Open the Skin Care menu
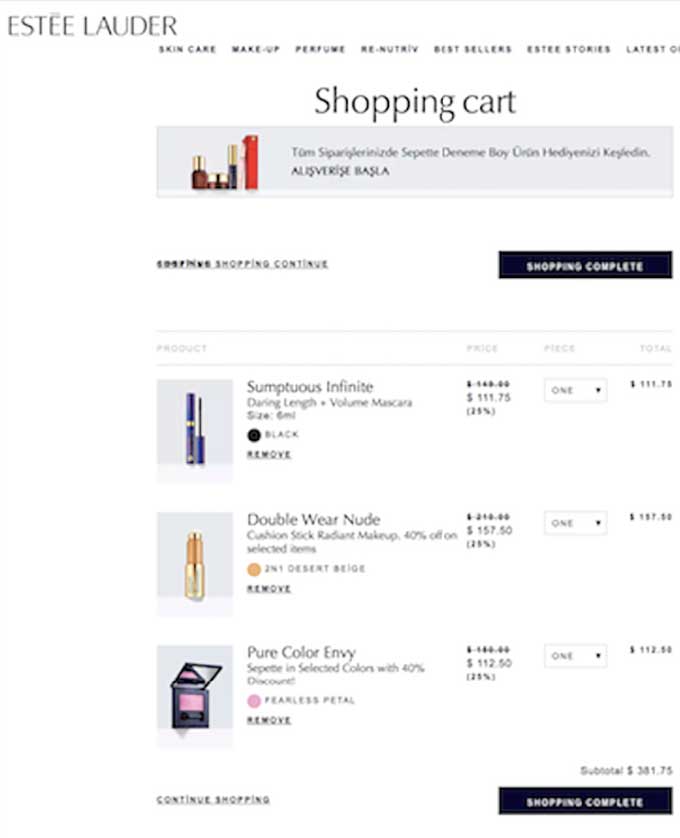 click(x=188, y=49)
